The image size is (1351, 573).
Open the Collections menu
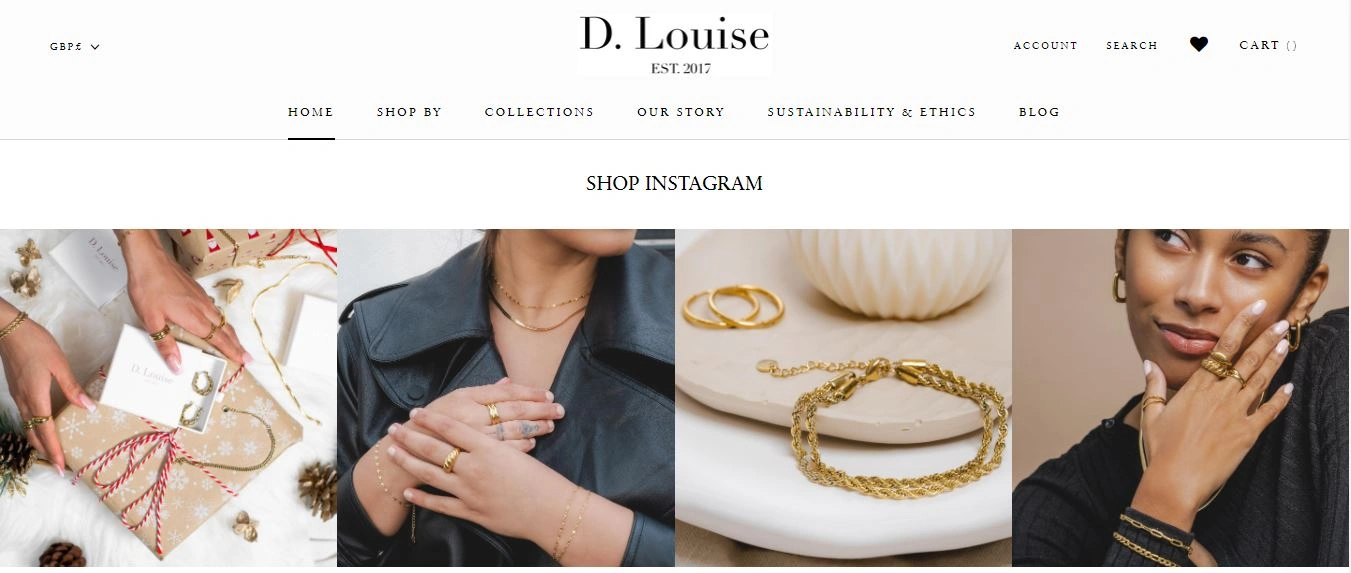pos(539,112)
